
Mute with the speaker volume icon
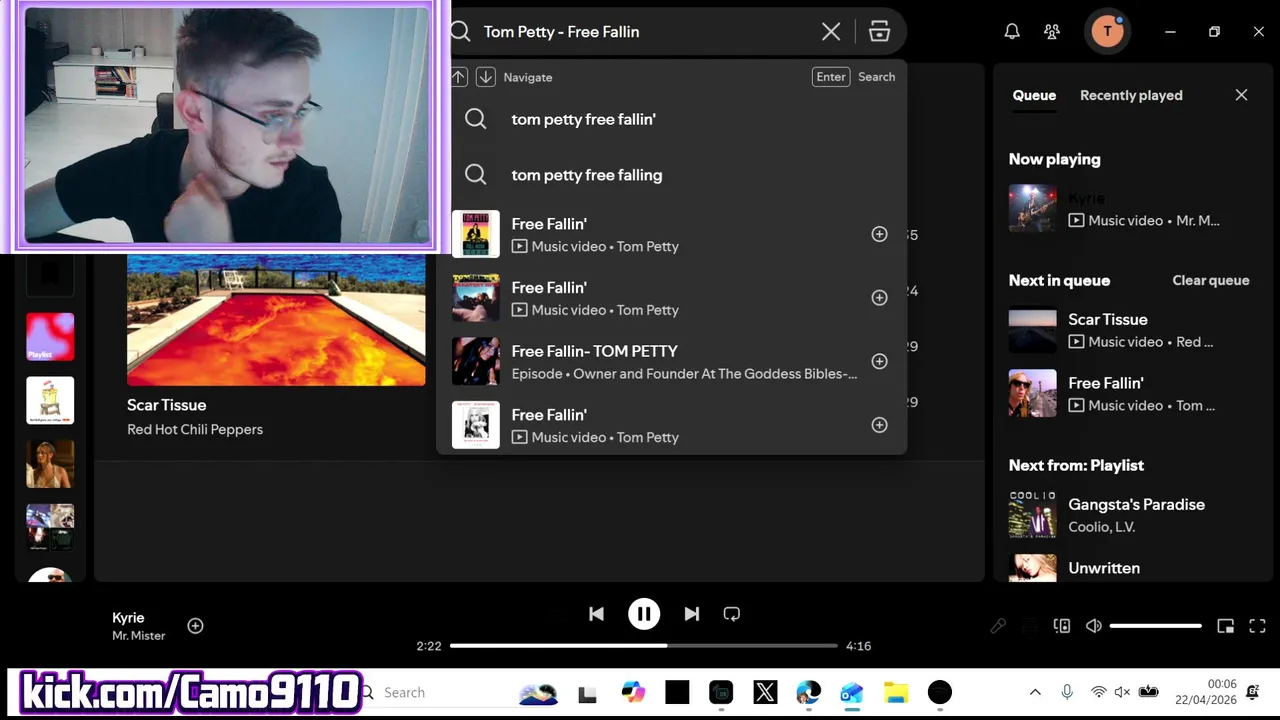pos(1094,626)
